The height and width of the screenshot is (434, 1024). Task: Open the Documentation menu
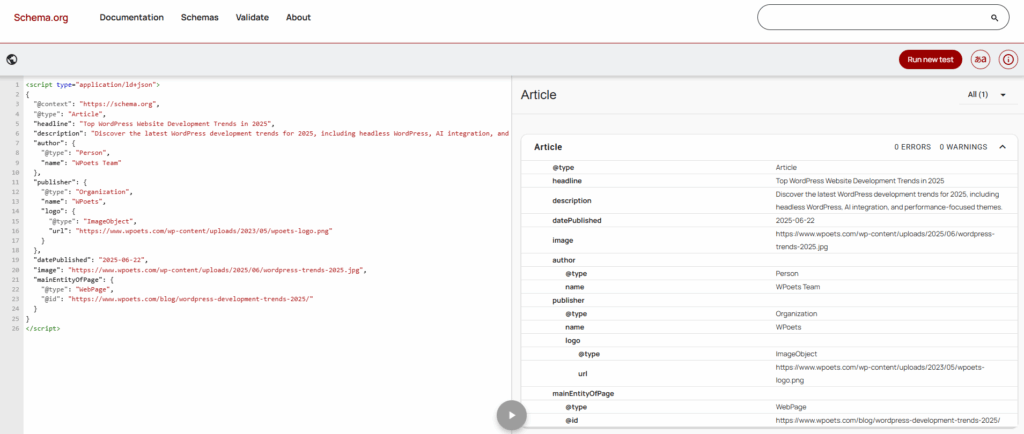(131, 18)
